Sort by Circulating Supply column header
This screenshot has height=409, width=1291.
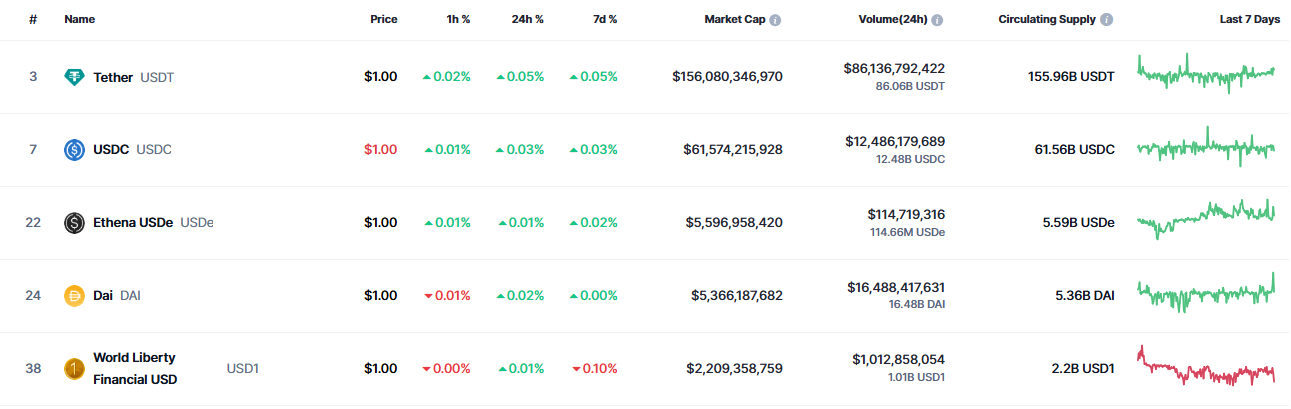1047,20
